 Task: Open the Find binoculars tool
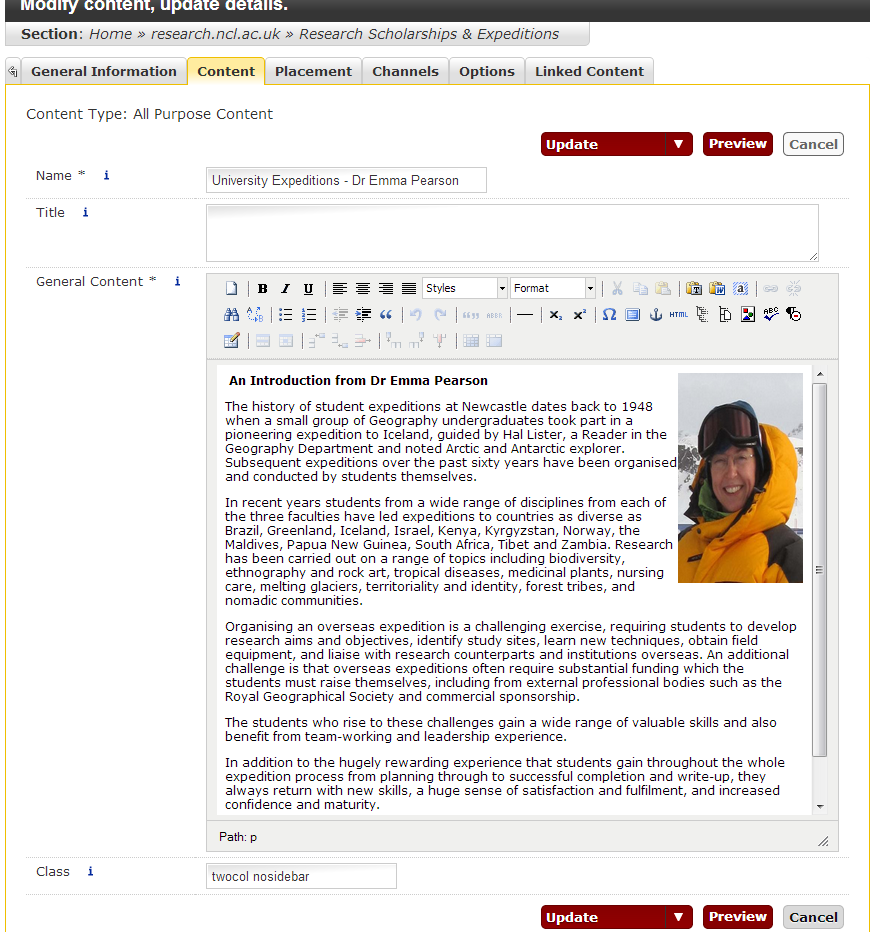pos(231,315)
